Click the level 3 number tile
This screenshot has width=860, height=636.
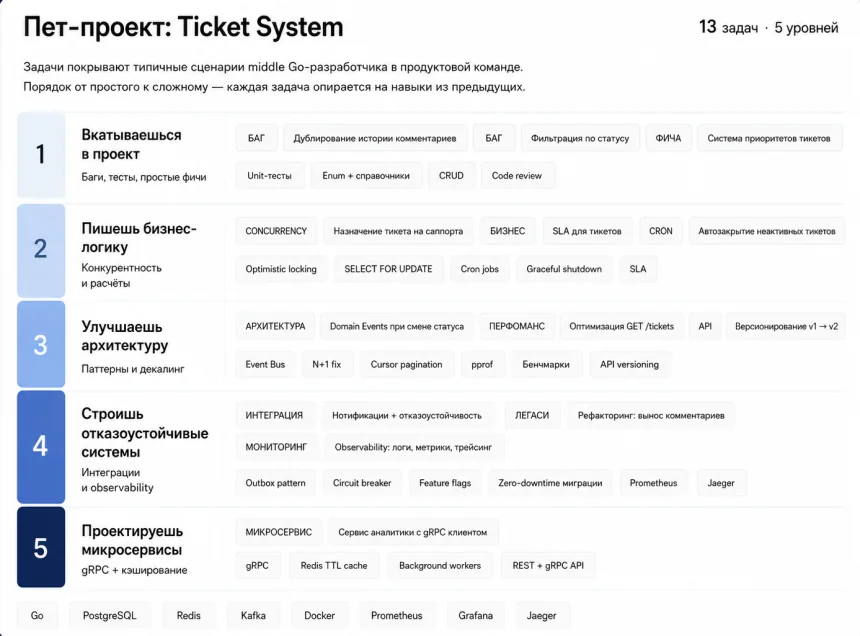click(x=41, y=344)
